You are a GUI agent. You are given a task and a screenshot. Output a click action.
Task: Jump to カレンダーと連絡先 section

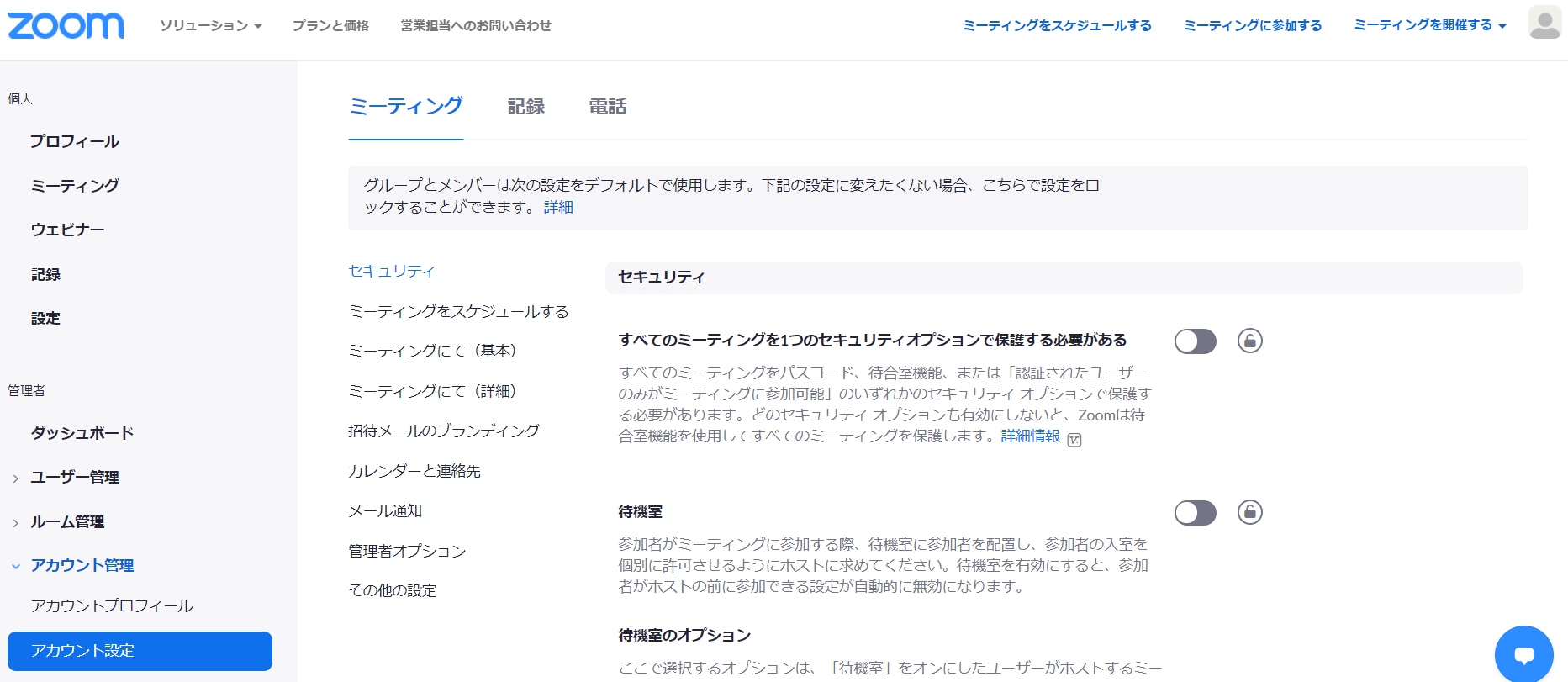click(x=414, y=471)
